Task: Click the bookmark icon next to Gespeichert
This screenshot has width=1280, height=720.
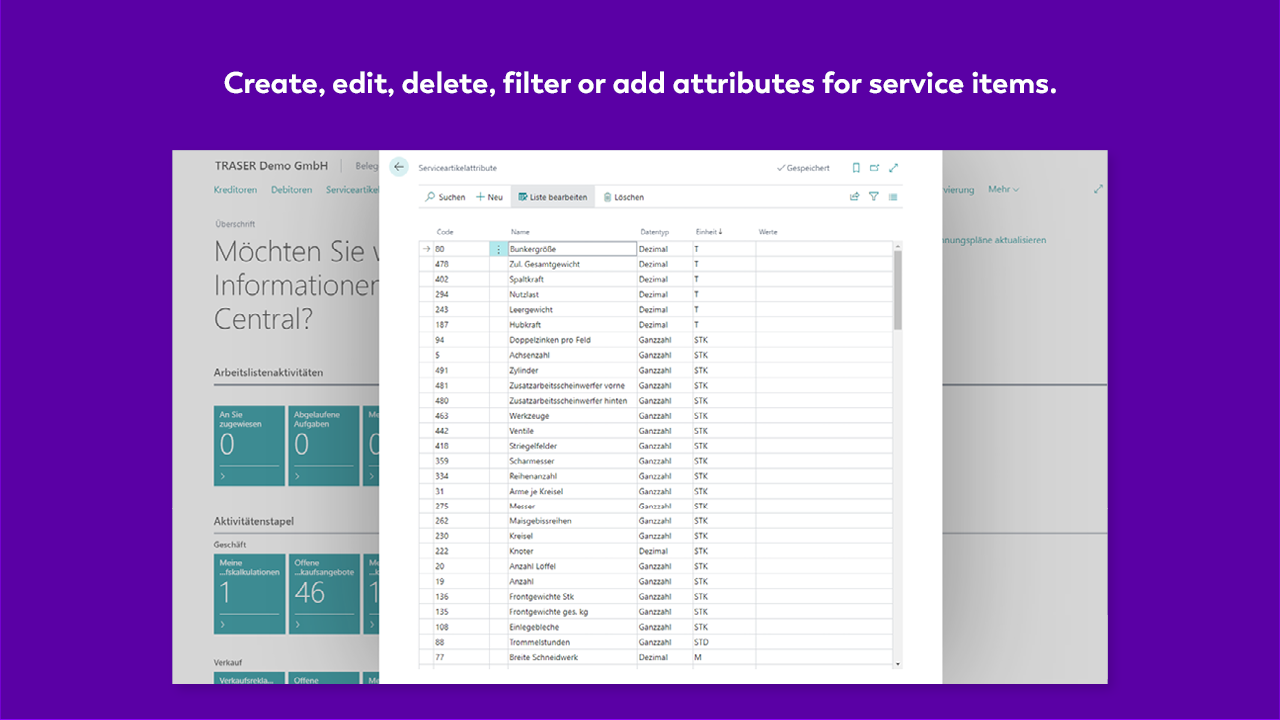Action: [856, 168]
